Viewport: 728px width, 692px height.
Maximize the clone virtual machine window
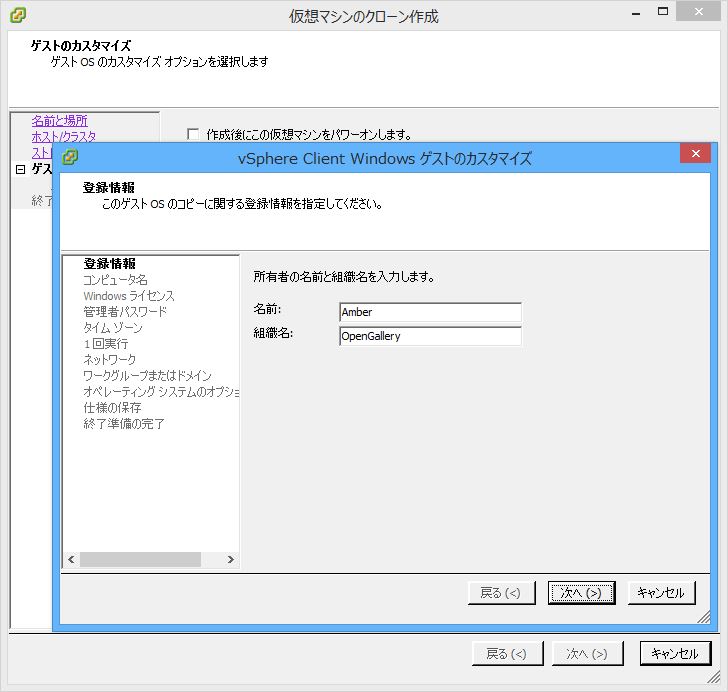click(x=663, y=12)
